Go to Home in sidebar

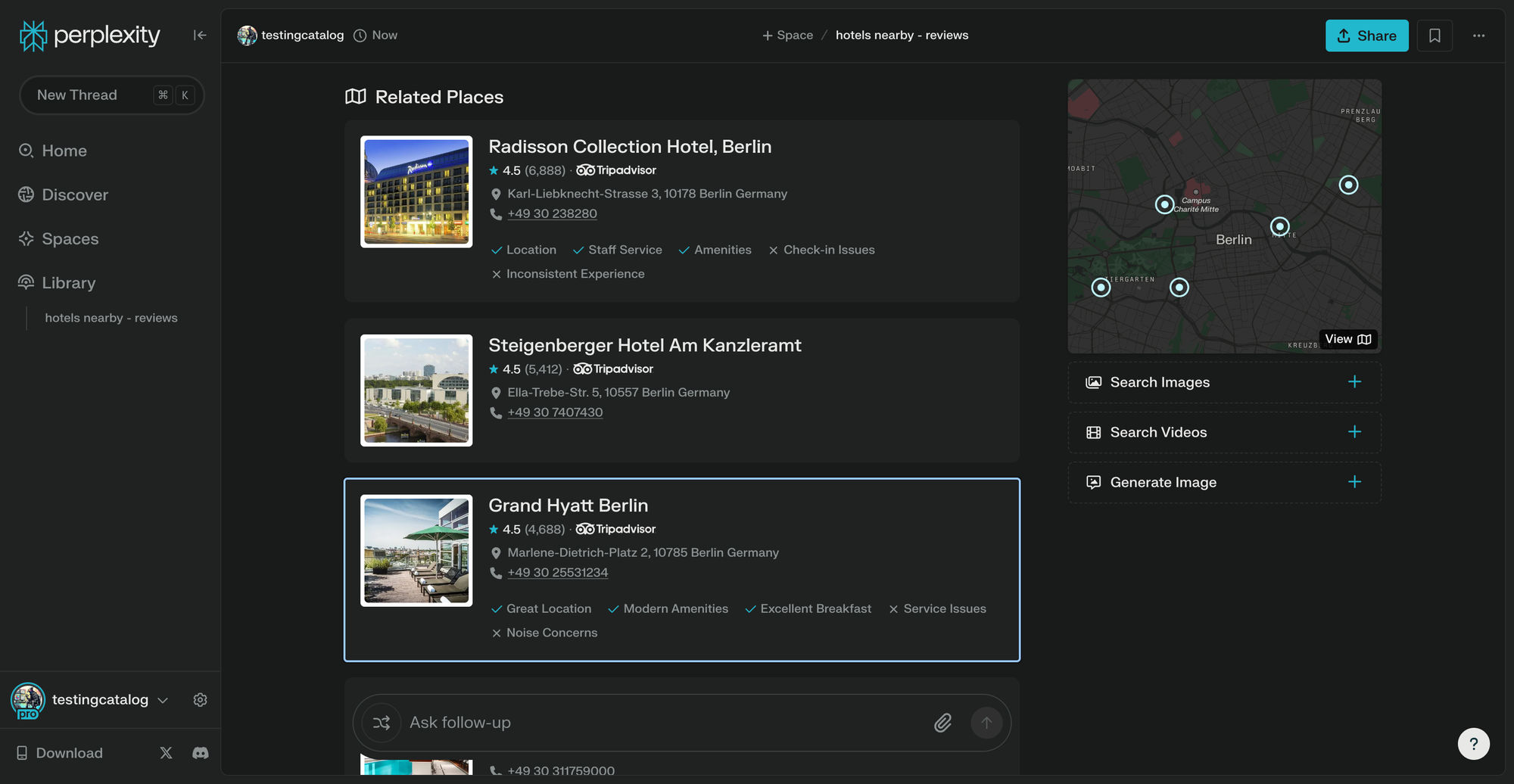point(53,151)
